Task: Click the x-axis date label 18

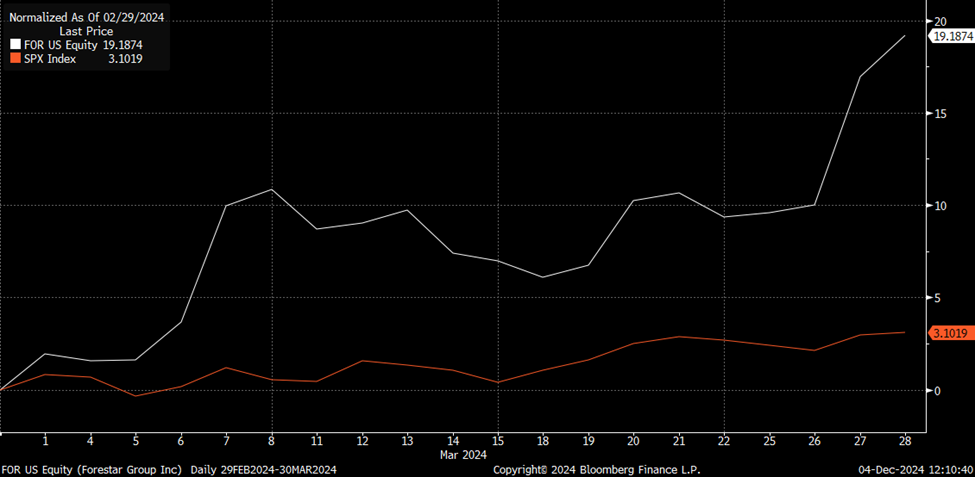Action: coord(543,440)
